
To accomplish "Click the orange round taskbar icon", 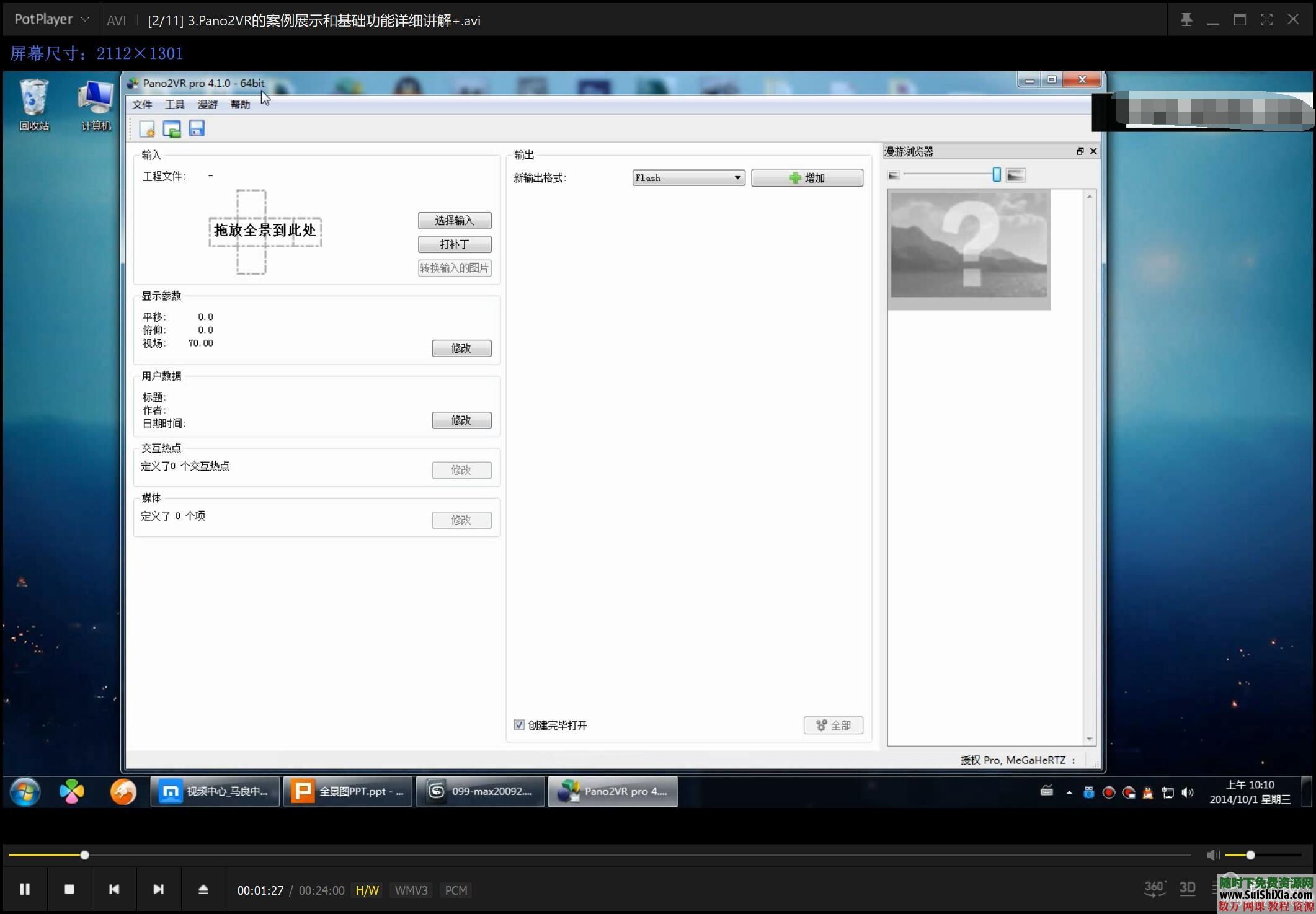I will coord(123,792).
